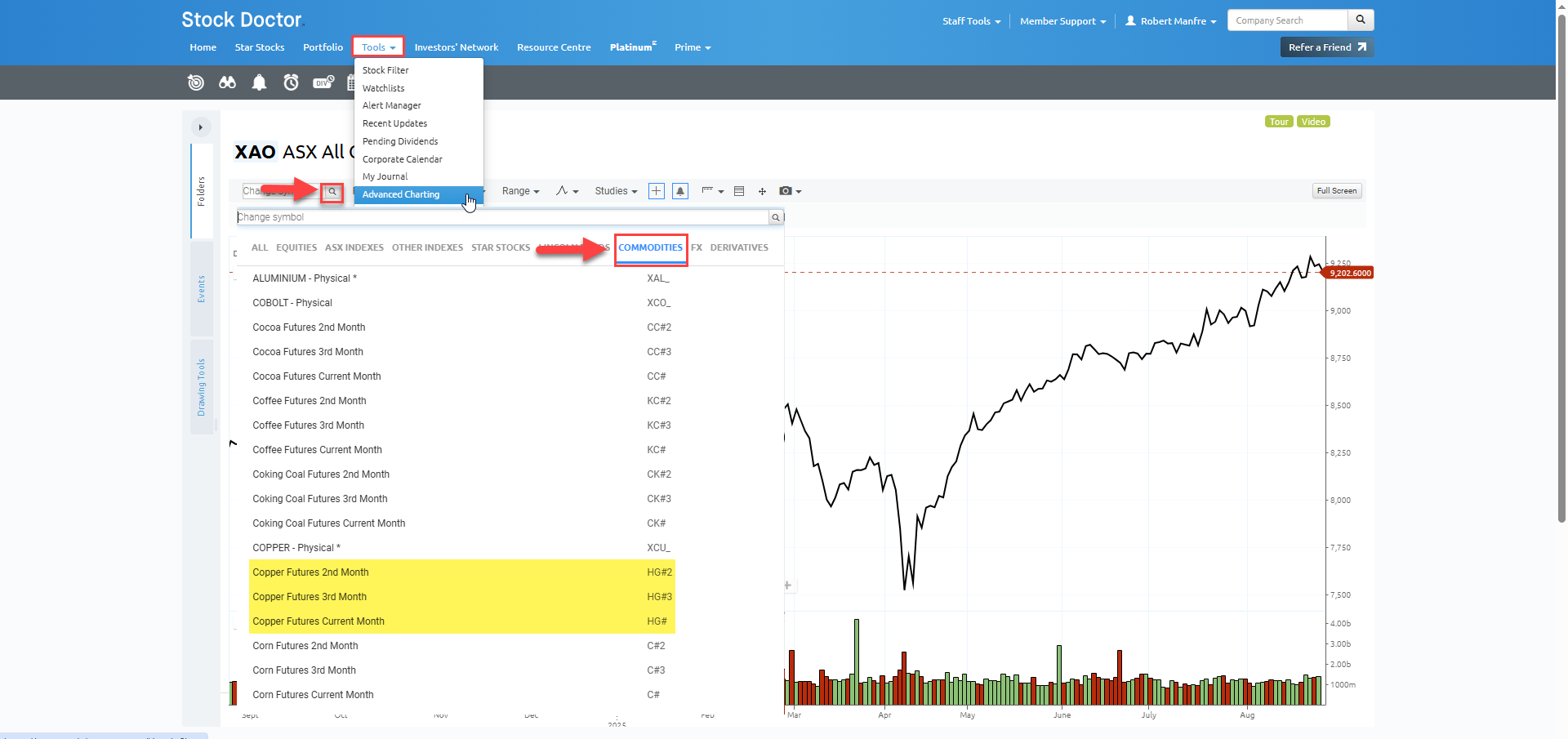Toggle the chart alert bell button
This screenshot has width=1568, height=739.
coord(679,191)
